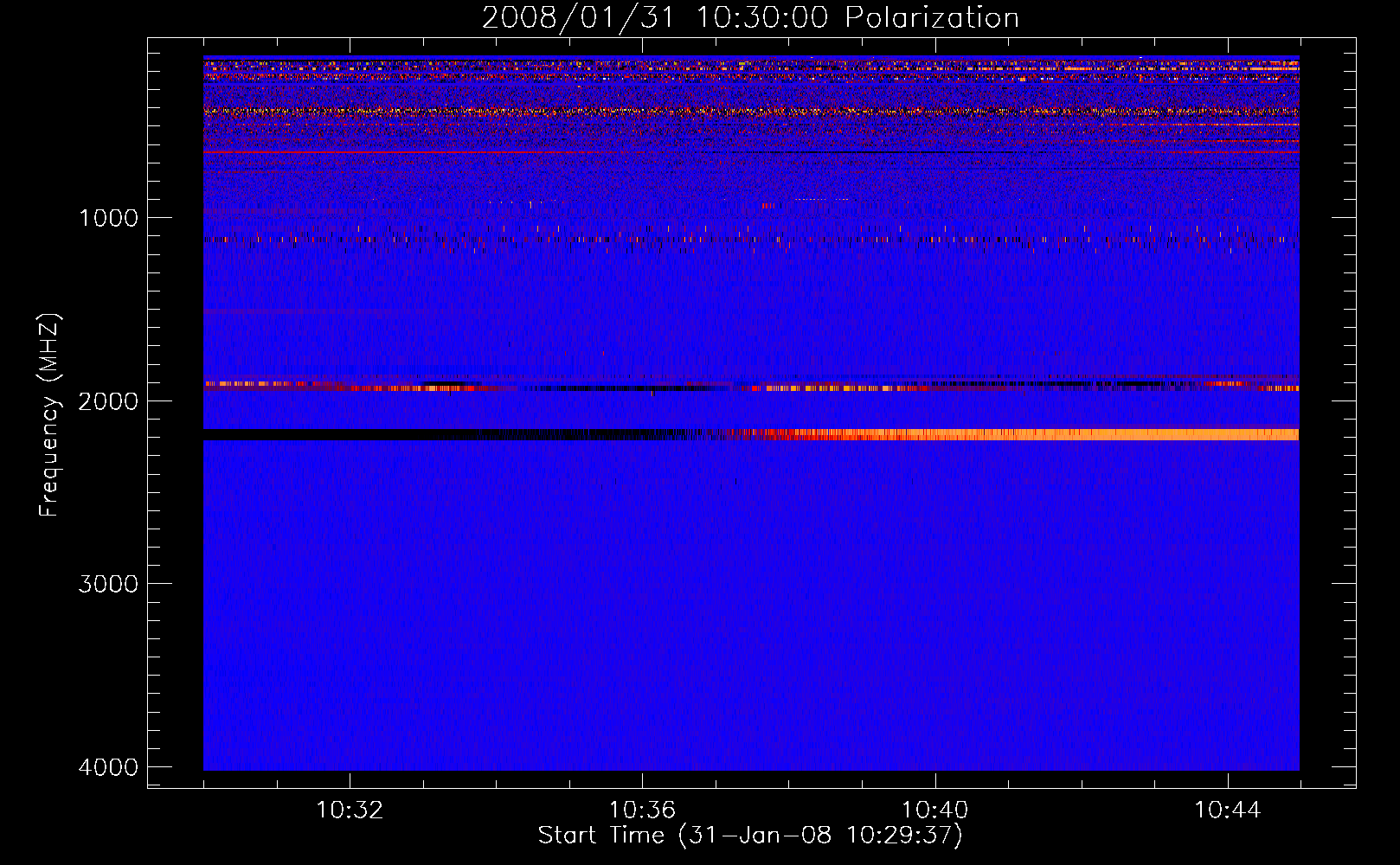
Task: Click the 10:36 time tick label
Action: tap(642, 810)
